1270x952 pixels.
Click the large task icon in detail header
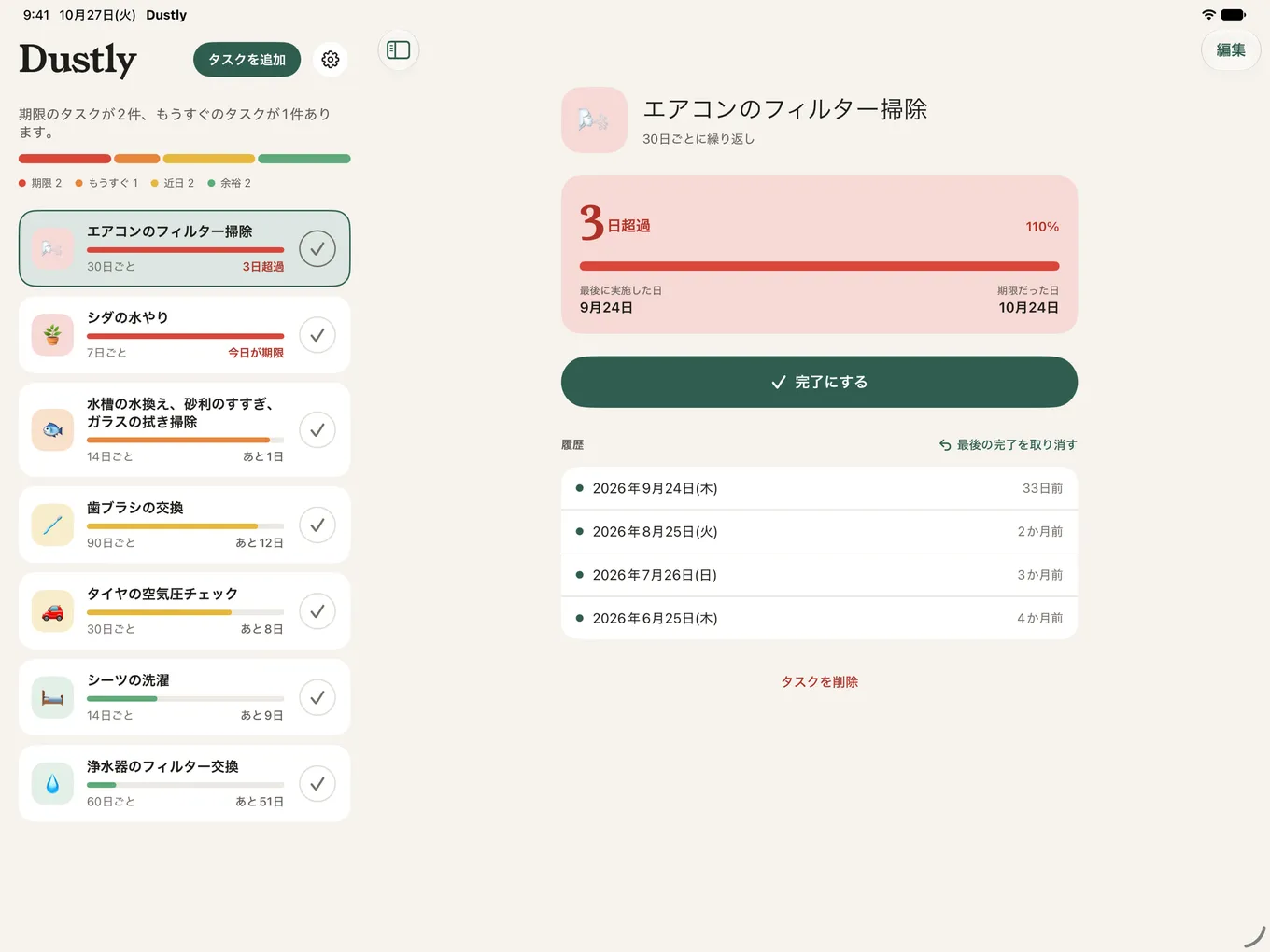click(x=594, y=120)
